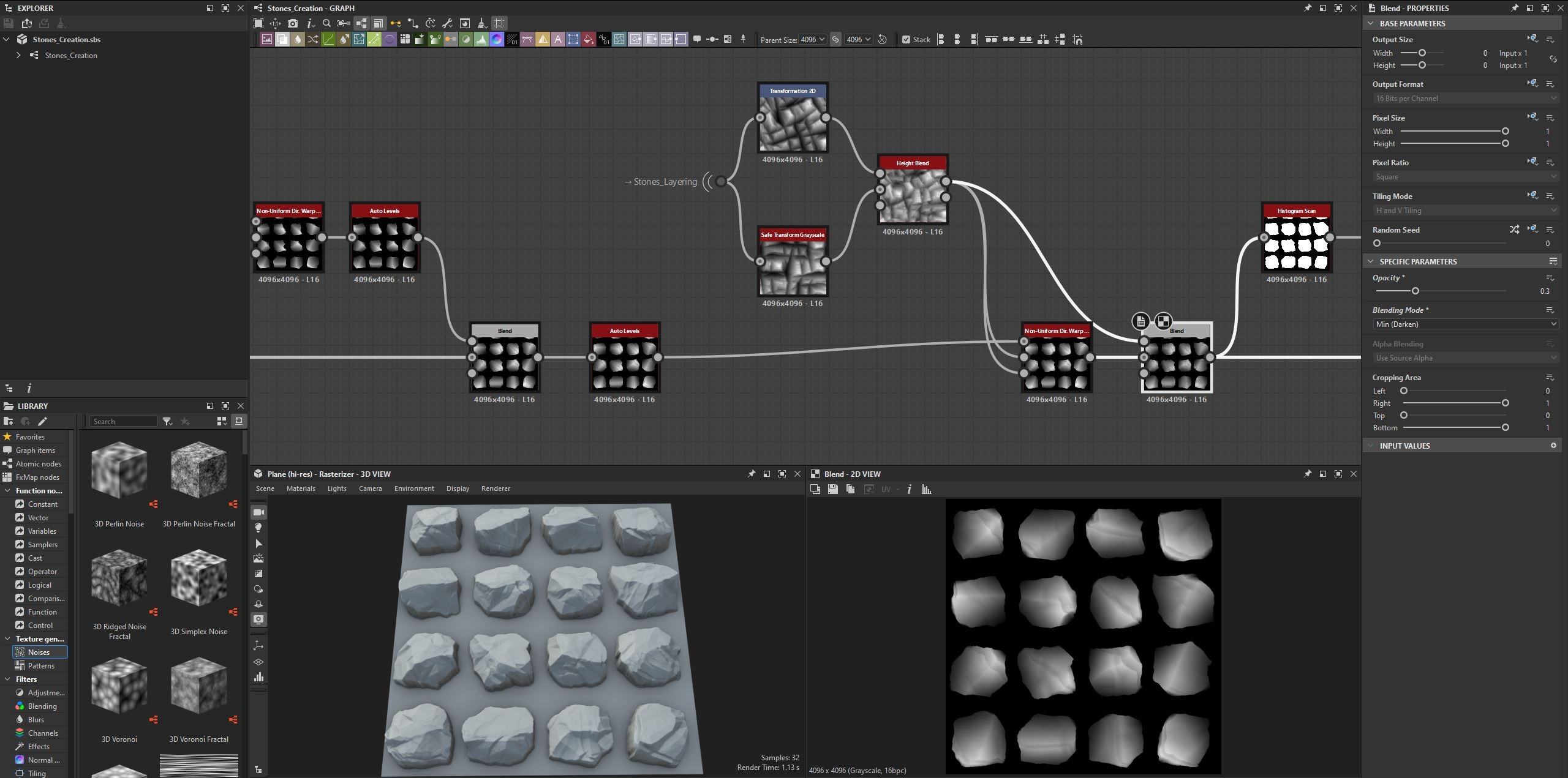Randomize the Random Seed with shuffle icon
1568x778 pixels.
[1514, 230]
